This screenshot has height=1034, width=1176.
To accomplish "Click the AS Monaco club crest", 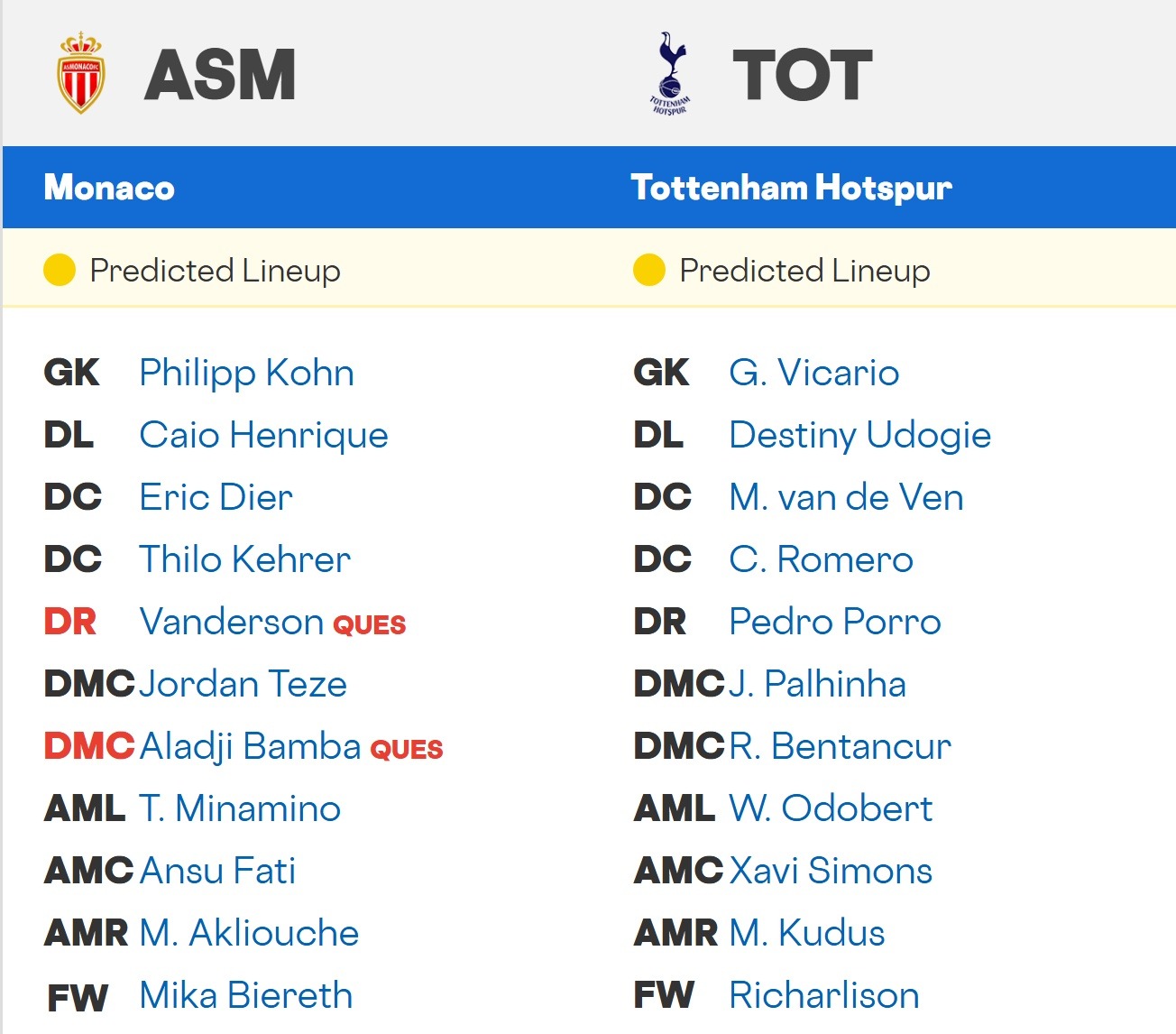I will click(81, 73).
